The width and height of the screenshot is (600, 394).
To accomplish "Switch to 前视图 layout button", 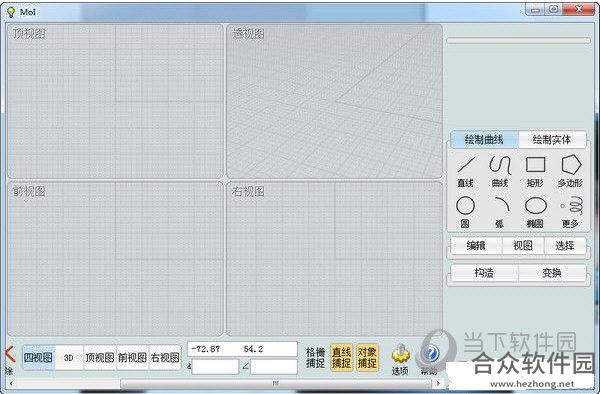I will [x=132, y=357].
